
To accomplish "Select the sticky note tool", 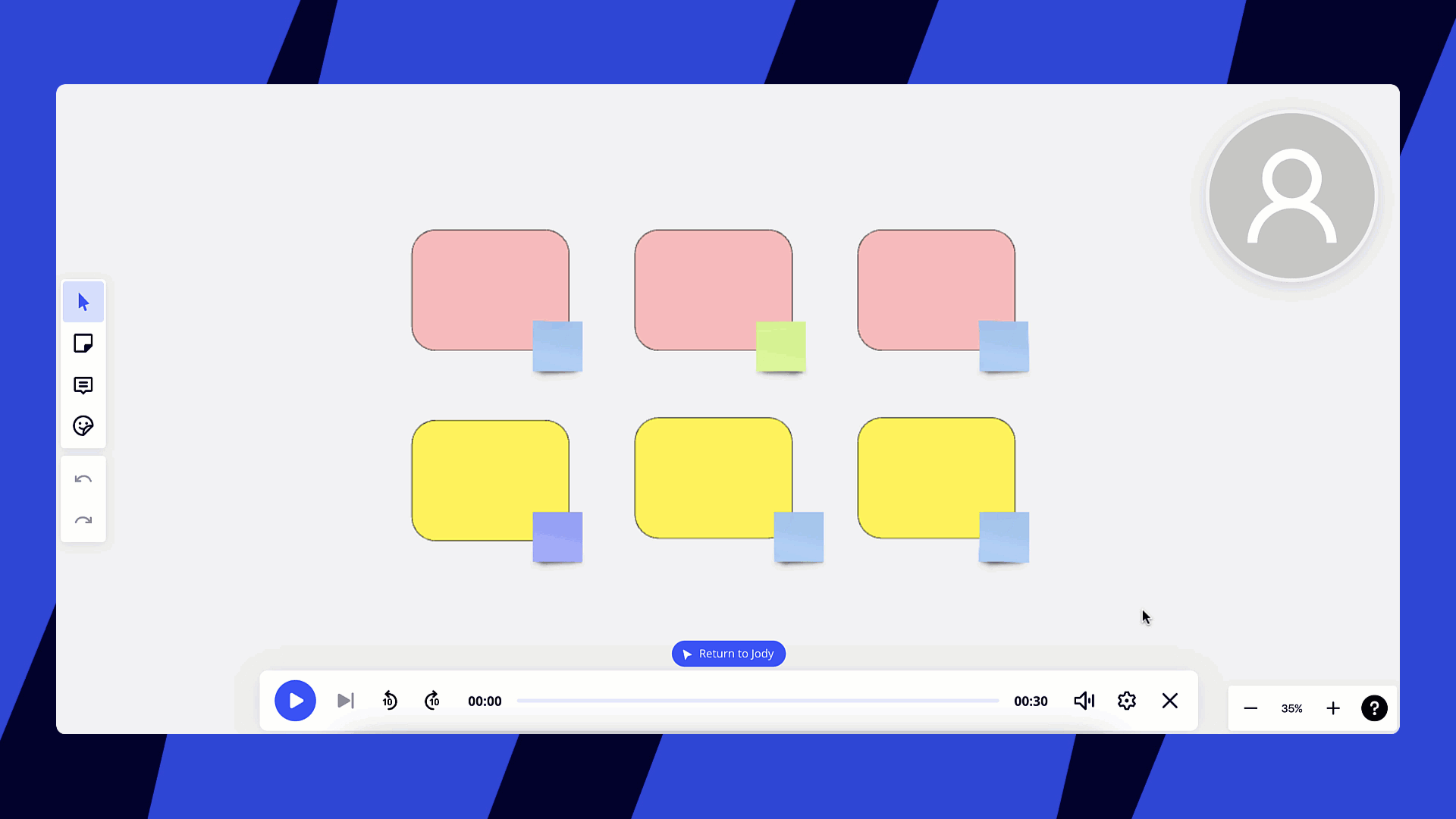I will [83, 344].
